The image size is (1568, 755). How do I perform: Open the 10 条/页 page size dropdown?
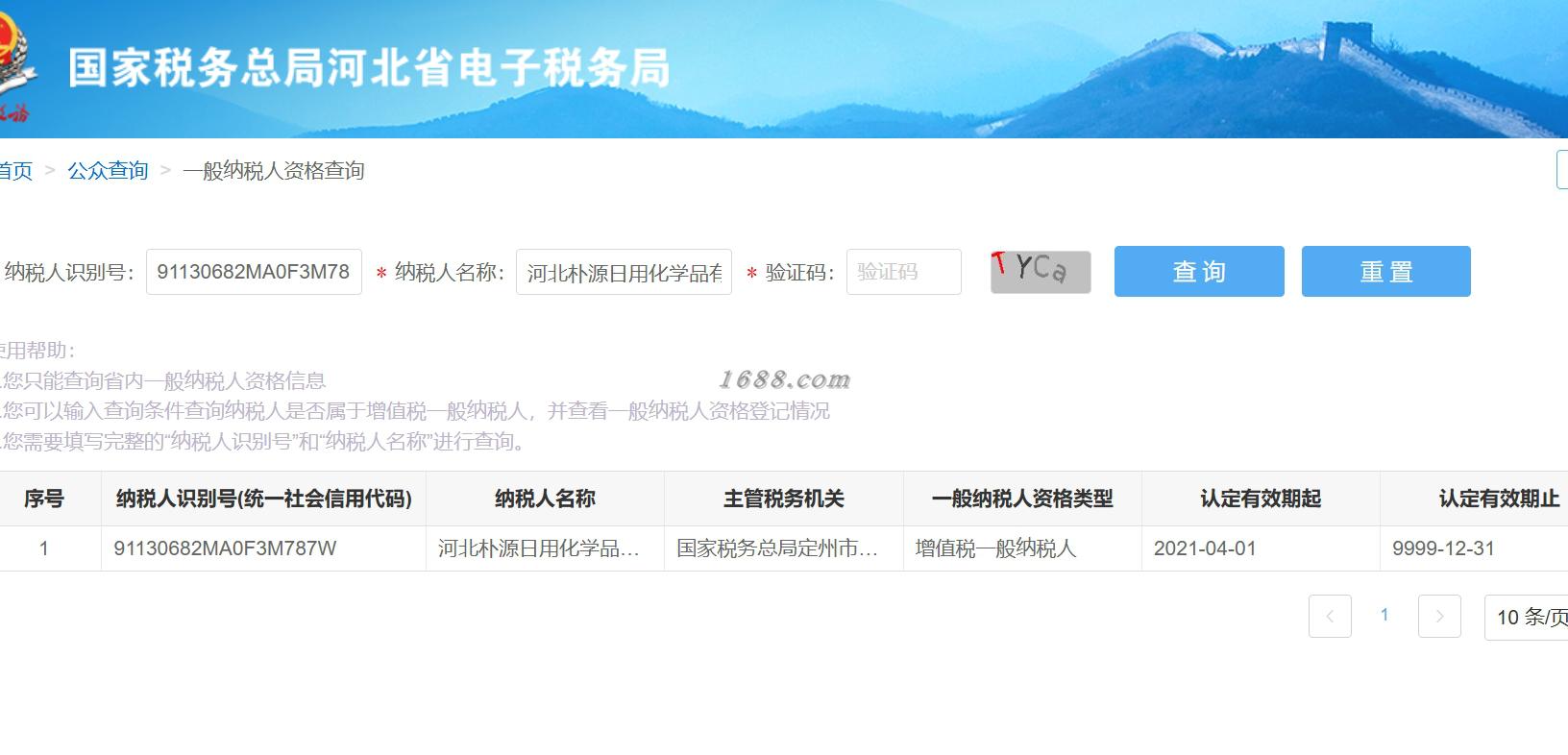tap(1527, 617)
